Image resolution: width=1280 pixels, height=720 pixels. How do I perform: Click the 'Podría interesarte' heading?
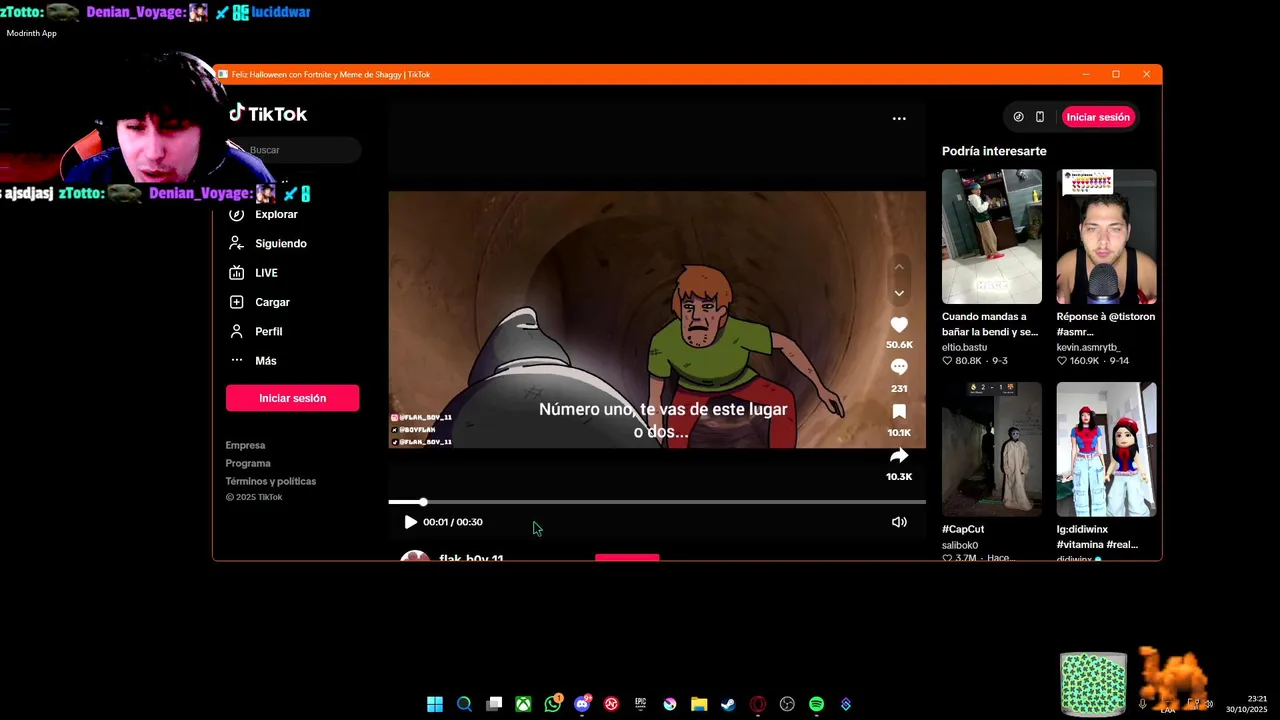(x=994, y=151)
